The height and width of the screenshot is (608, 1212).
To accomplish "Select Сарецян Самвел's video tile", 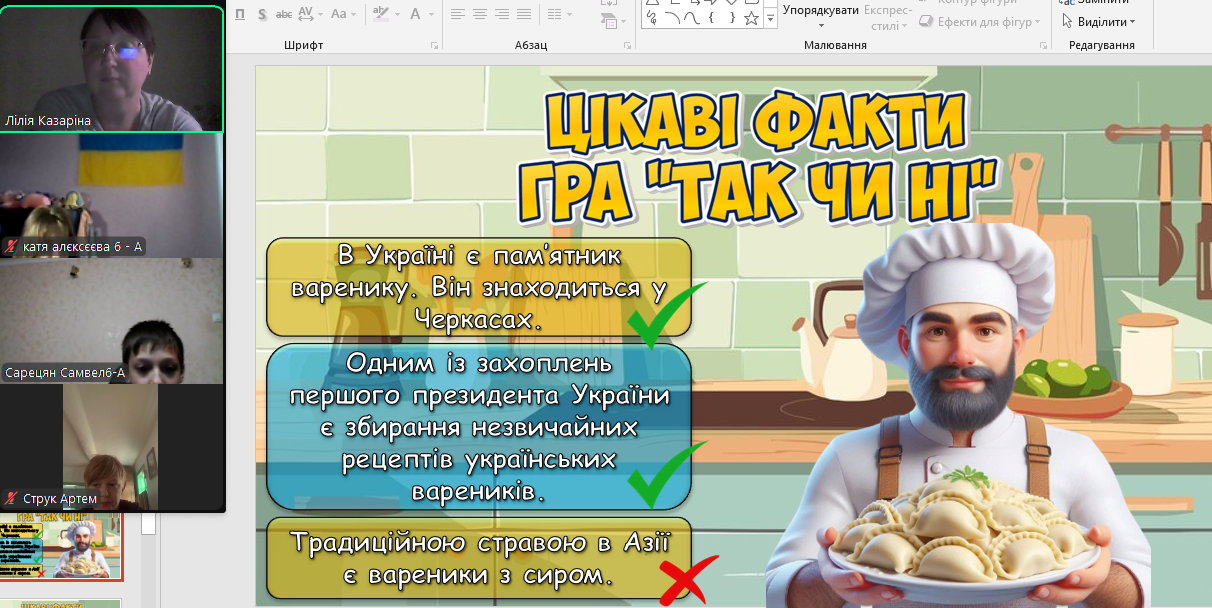I will pyautogui.click(x=112, y=321).
